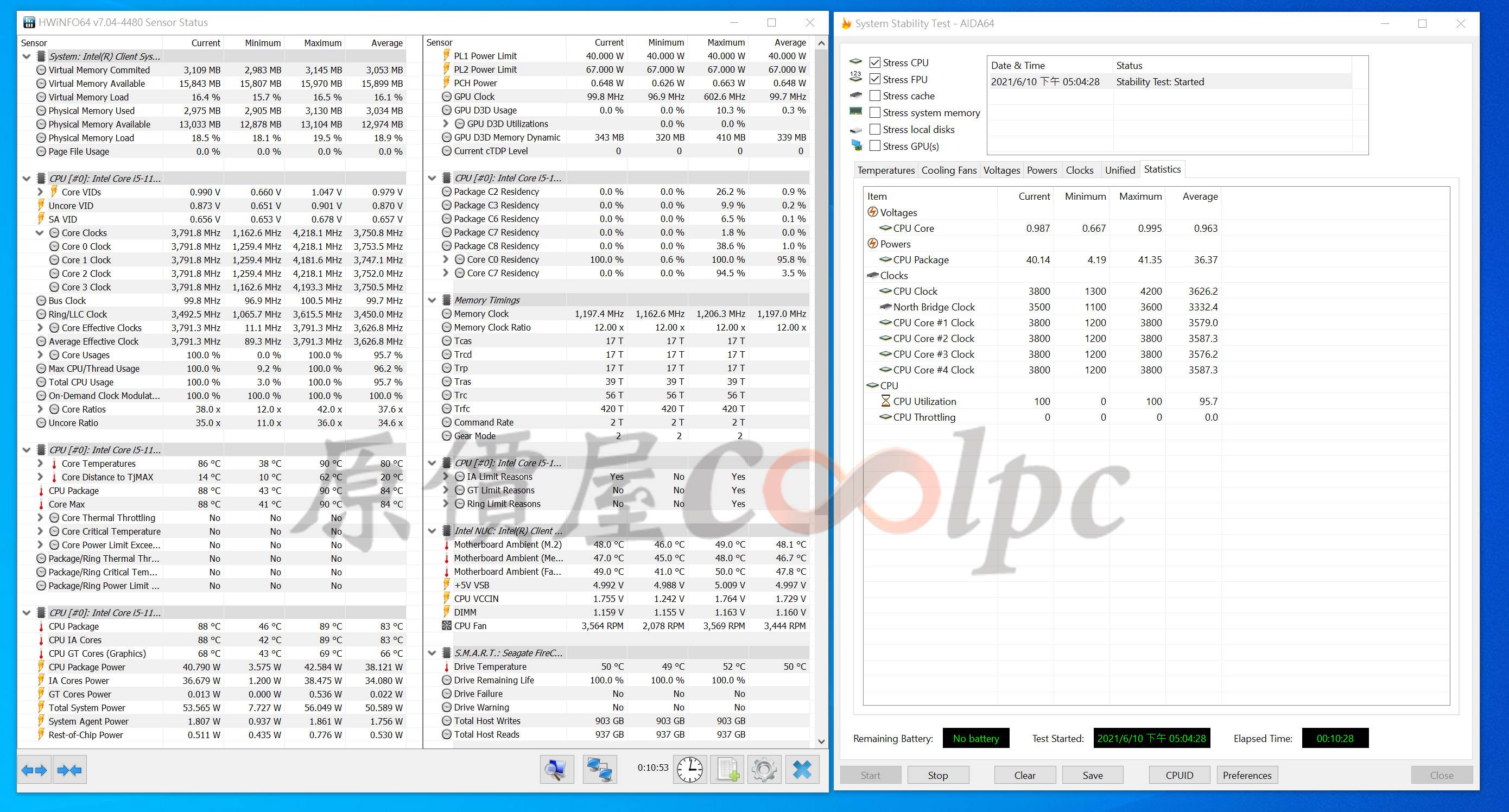Switch to the Temperatures tab
Viewport: 1509px width, 812px height.
pyautogui.click(x=886, y=170)
